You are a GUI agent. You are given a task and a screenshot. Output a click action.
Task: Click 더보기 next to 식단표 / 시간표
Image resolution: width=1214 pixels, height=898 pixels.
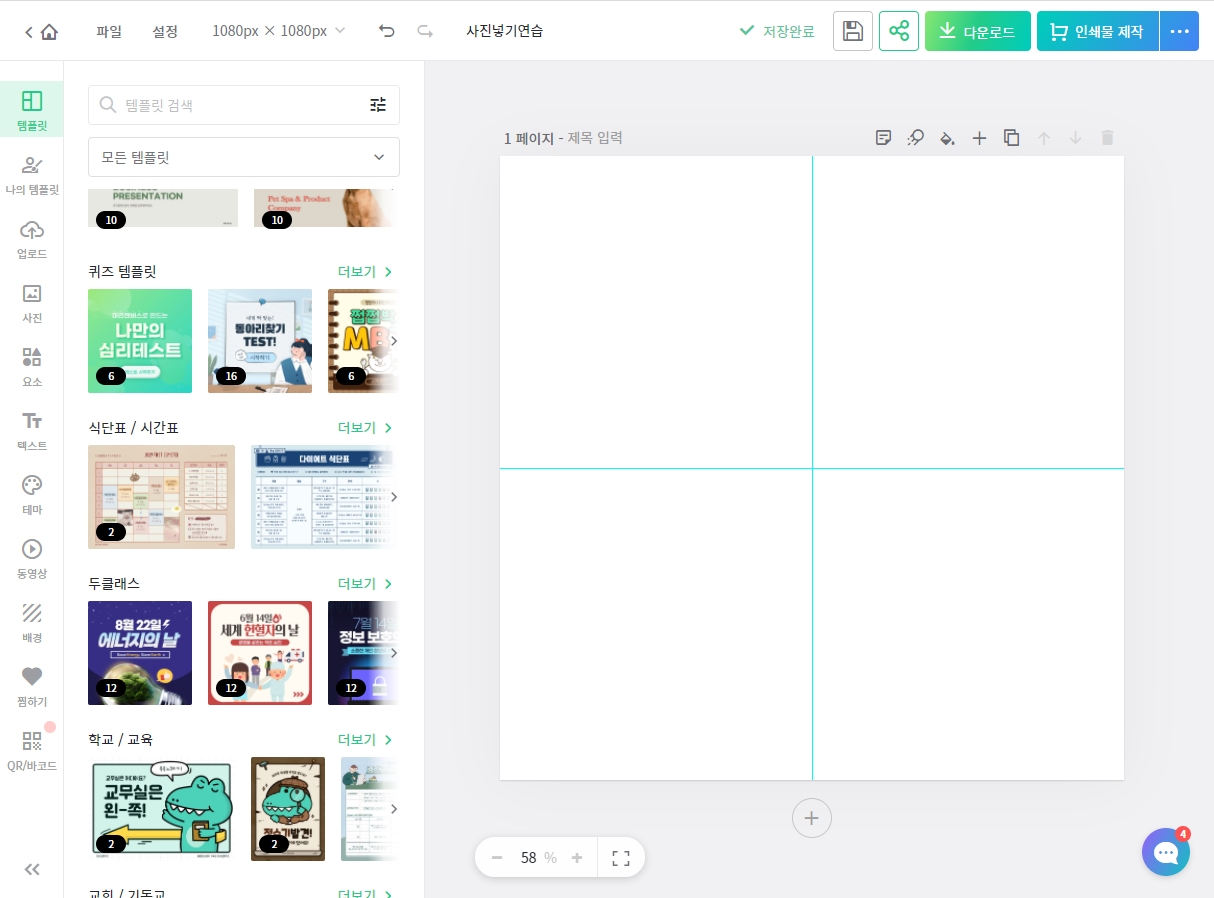365,428
